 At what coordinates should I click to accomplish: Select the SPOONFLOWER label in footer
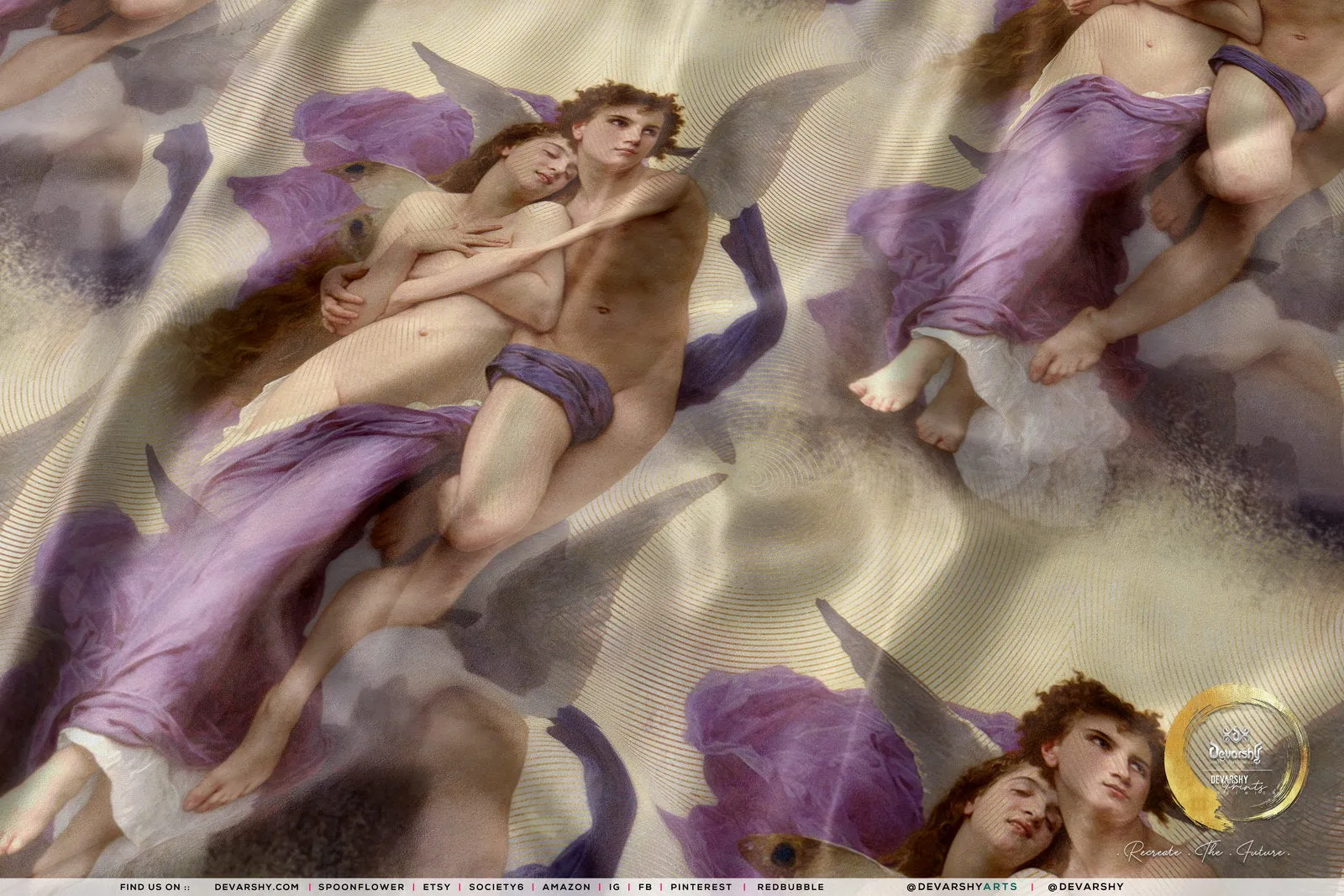pos(362,887)
